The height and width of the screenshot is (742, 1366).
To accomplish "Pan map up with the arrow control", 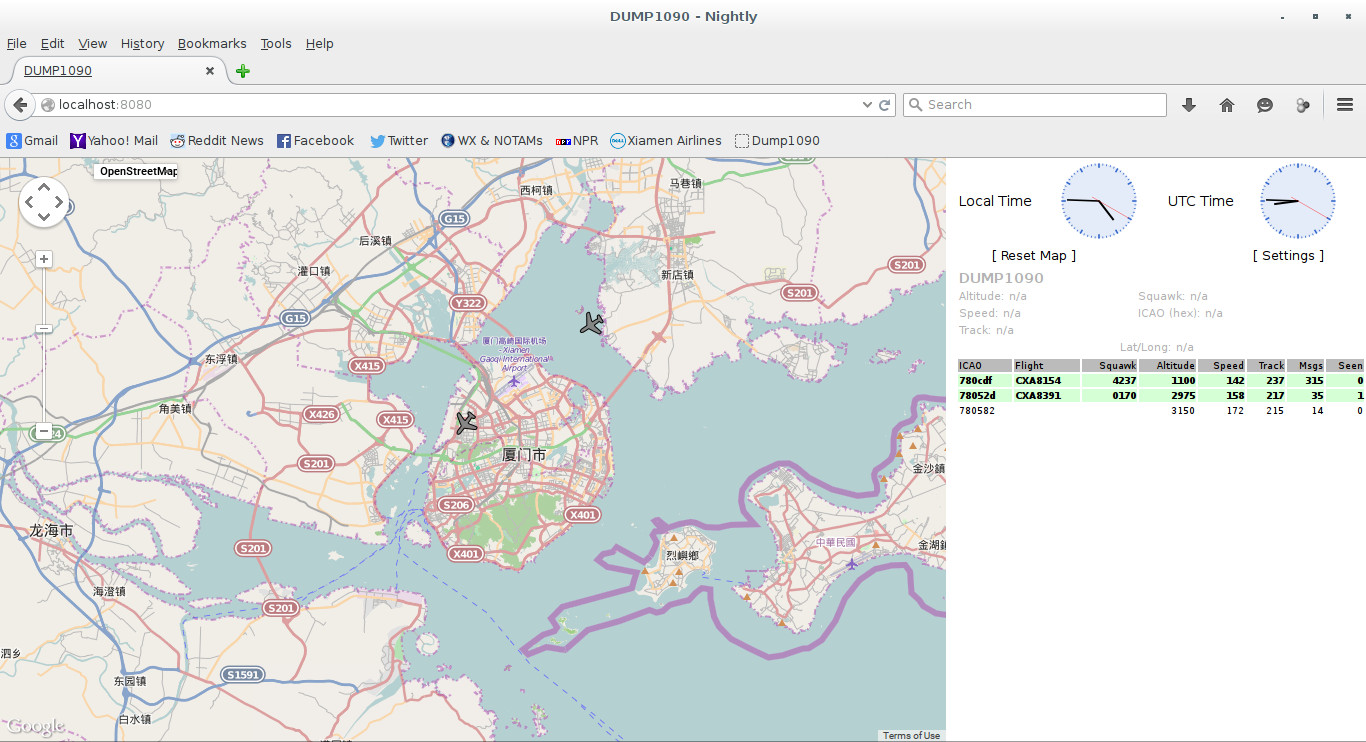I will click(x=44, y=187).
